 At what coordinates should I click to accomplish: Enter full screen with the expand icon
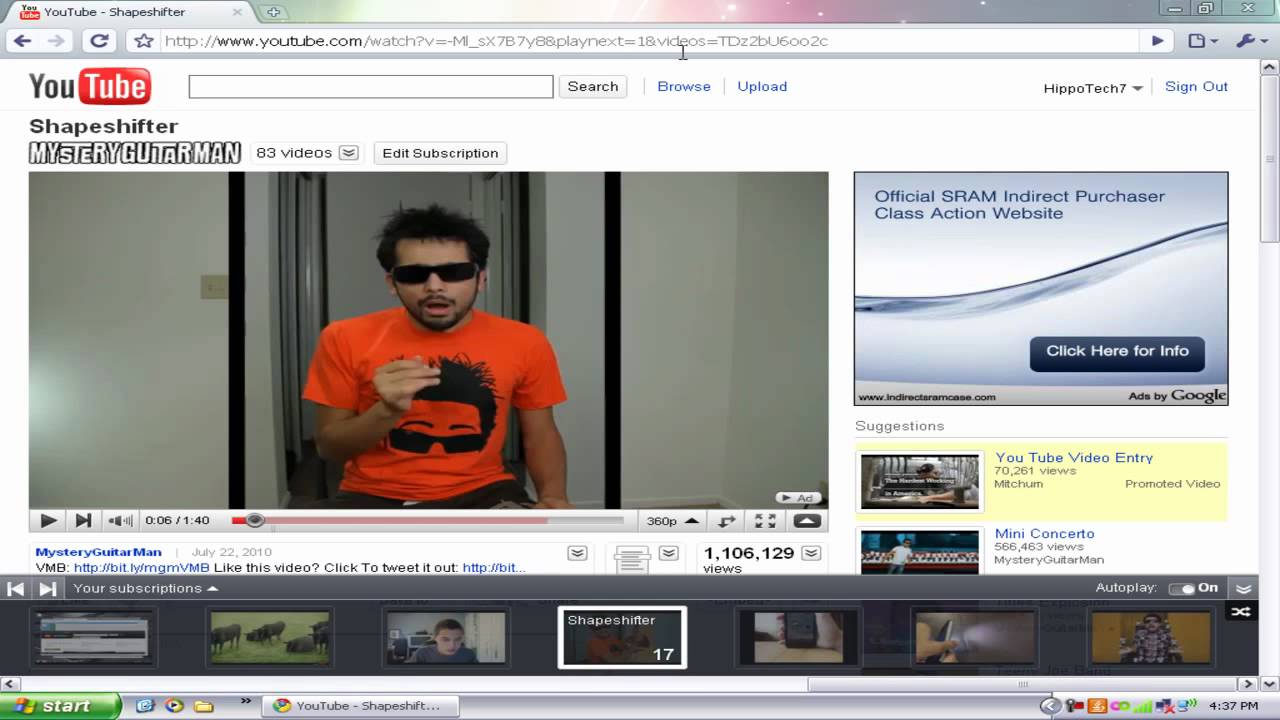[765, 520]
